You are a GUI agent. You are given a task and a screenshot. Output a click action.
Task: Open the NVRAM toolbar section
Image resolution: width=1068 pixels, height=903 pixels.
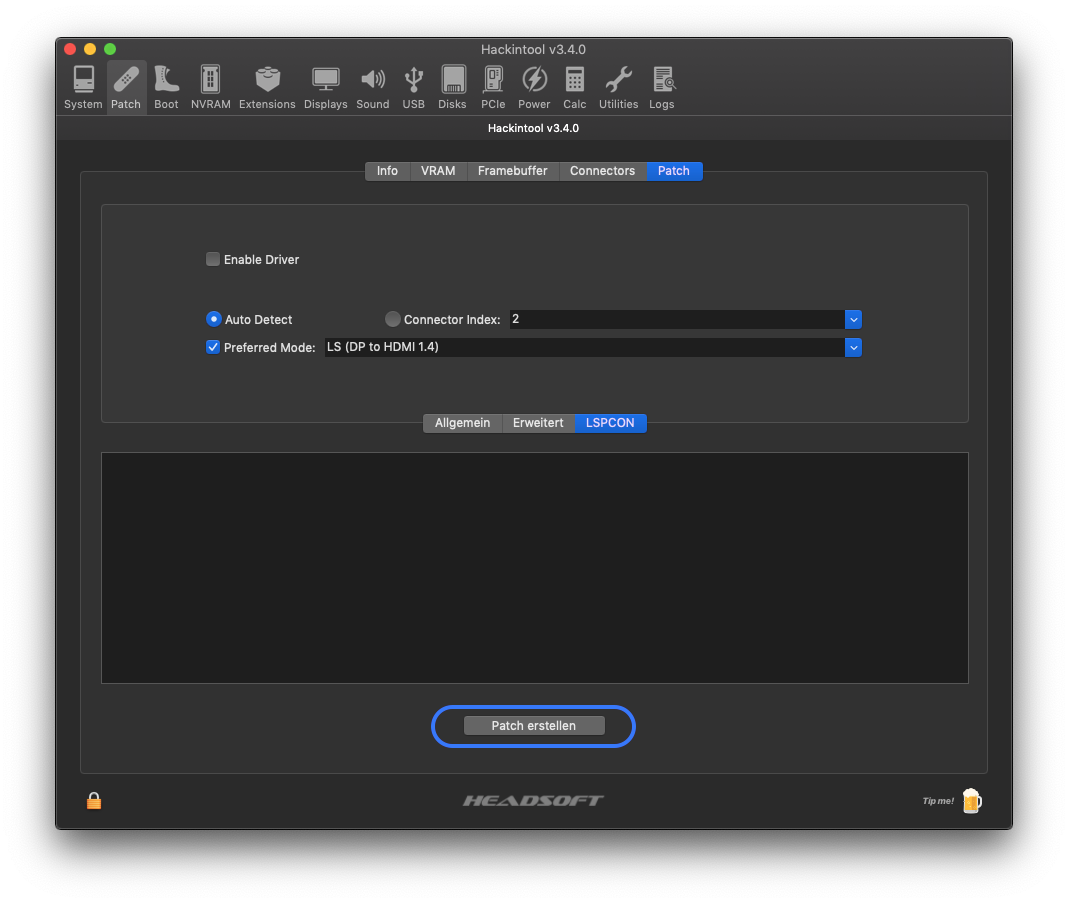tap(210, 88)
